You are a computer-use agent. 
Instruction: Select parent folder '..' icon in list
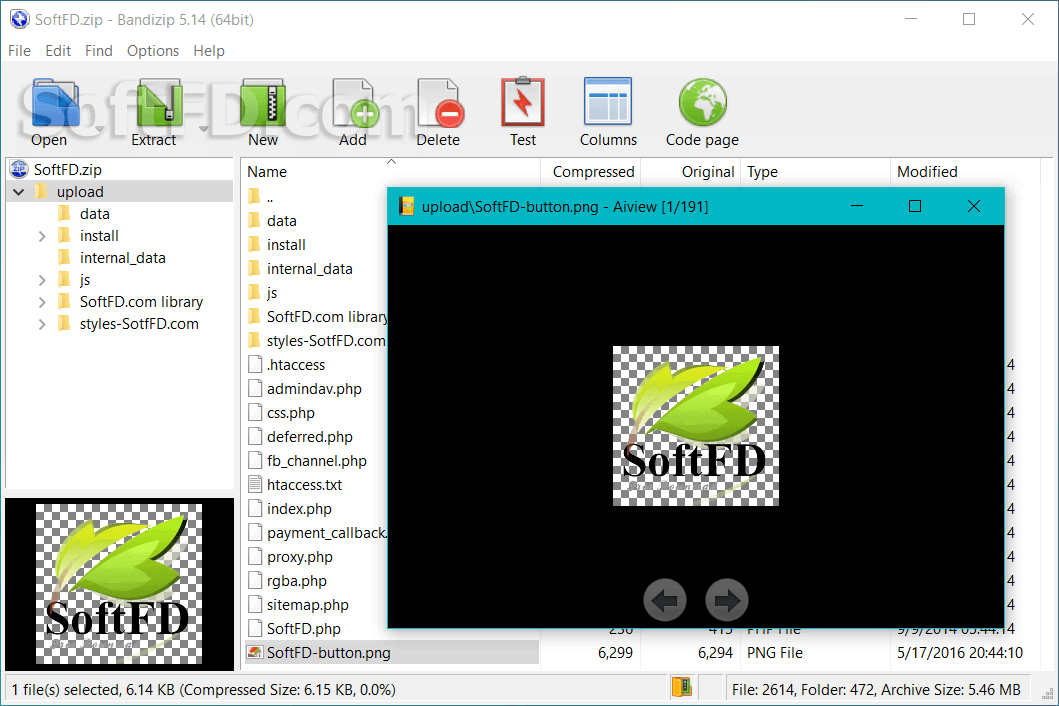[x=255, y=197]
